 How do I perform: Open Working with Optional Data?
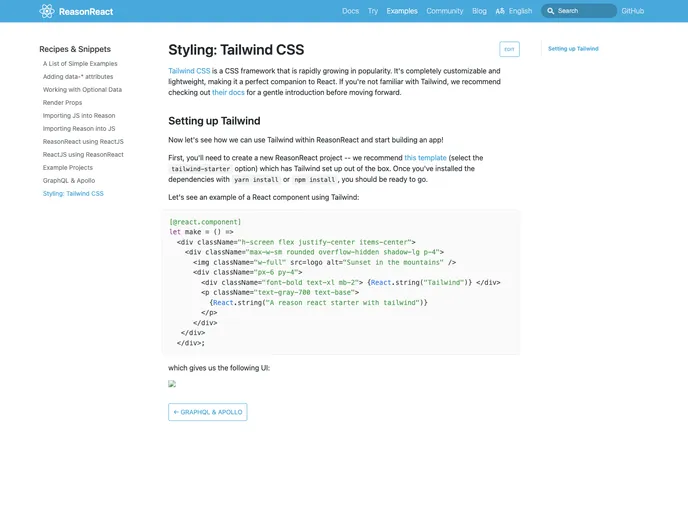(x=82, y=90)
